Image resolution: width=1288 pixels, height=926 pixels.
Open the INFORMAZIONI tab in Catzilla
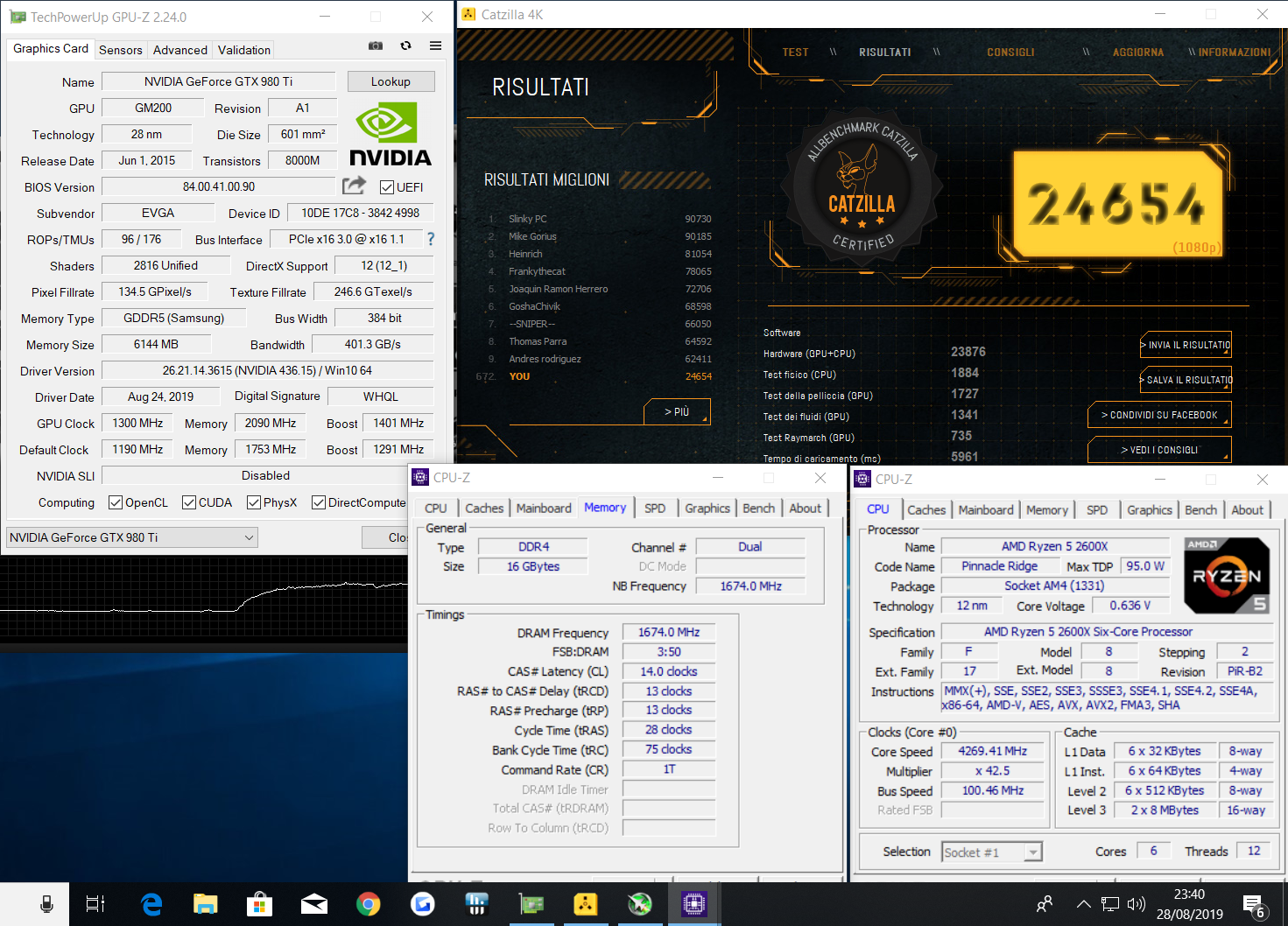click(1235, 53)
